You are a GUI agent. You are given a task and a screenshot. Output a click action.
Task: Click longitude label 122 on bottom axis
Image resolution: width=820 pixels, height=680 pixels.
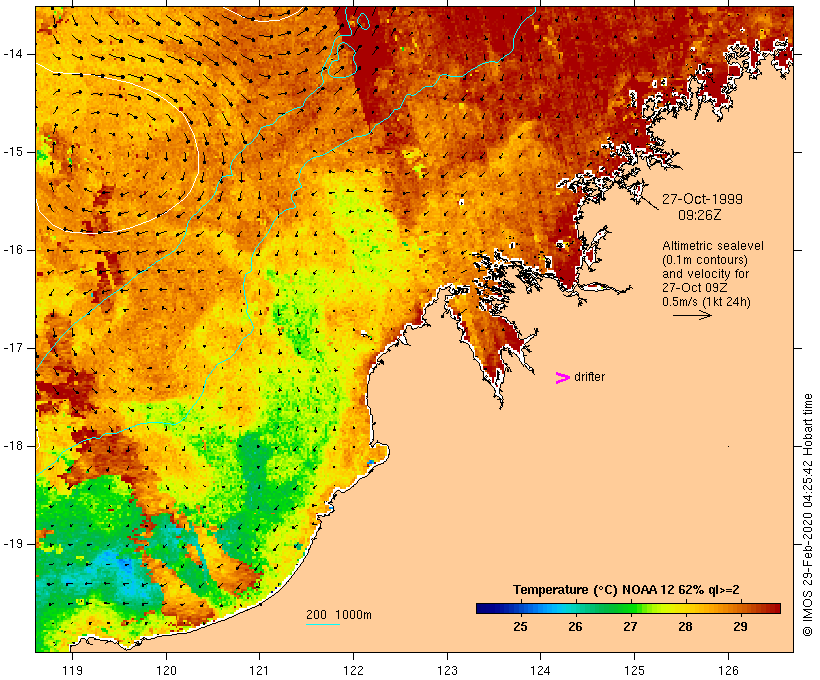click(x=353, y=670)
